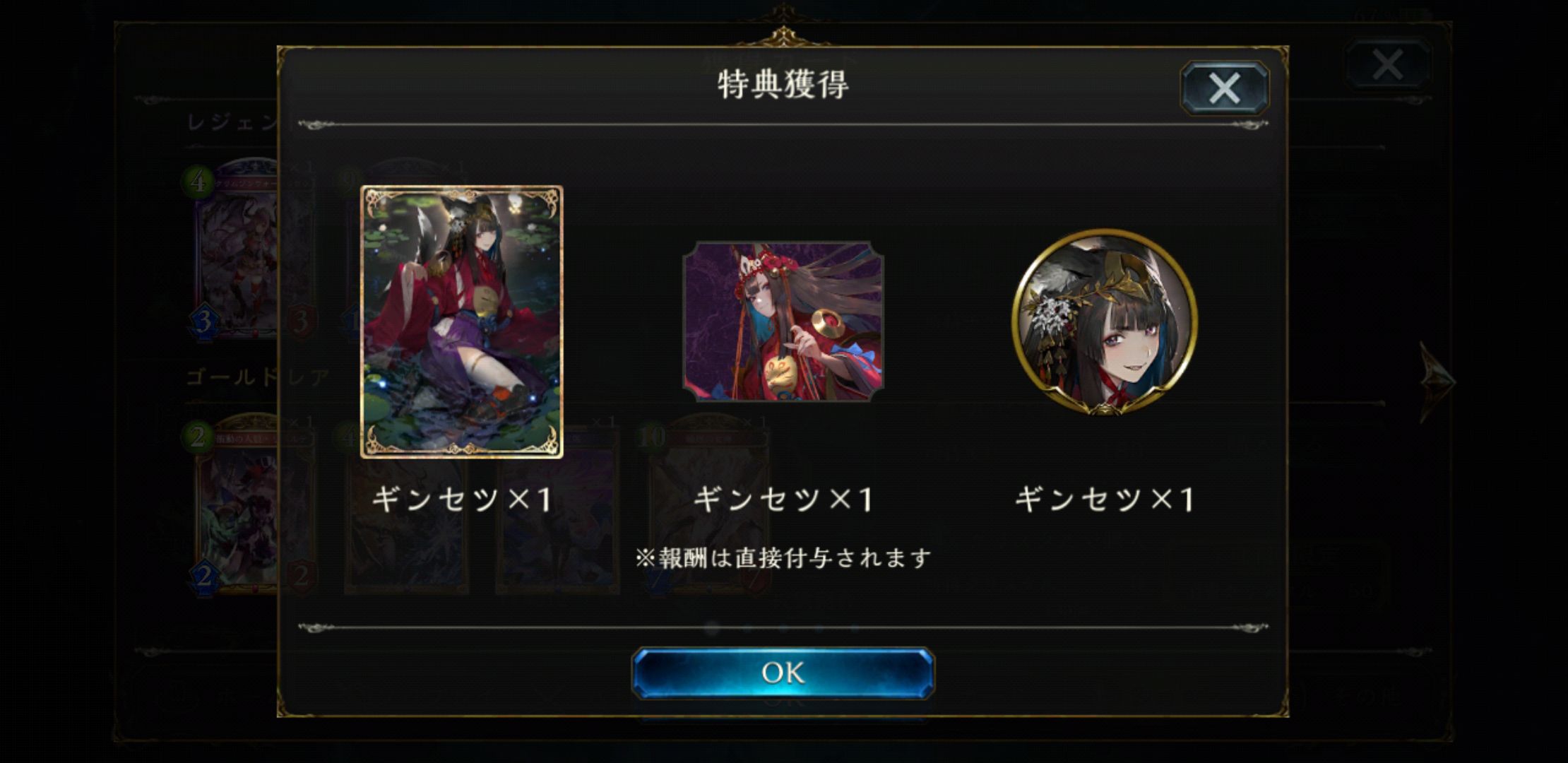1568x763 pixels.
Task: Tap the green 4 cost badge icon
Action: [198, 182]
